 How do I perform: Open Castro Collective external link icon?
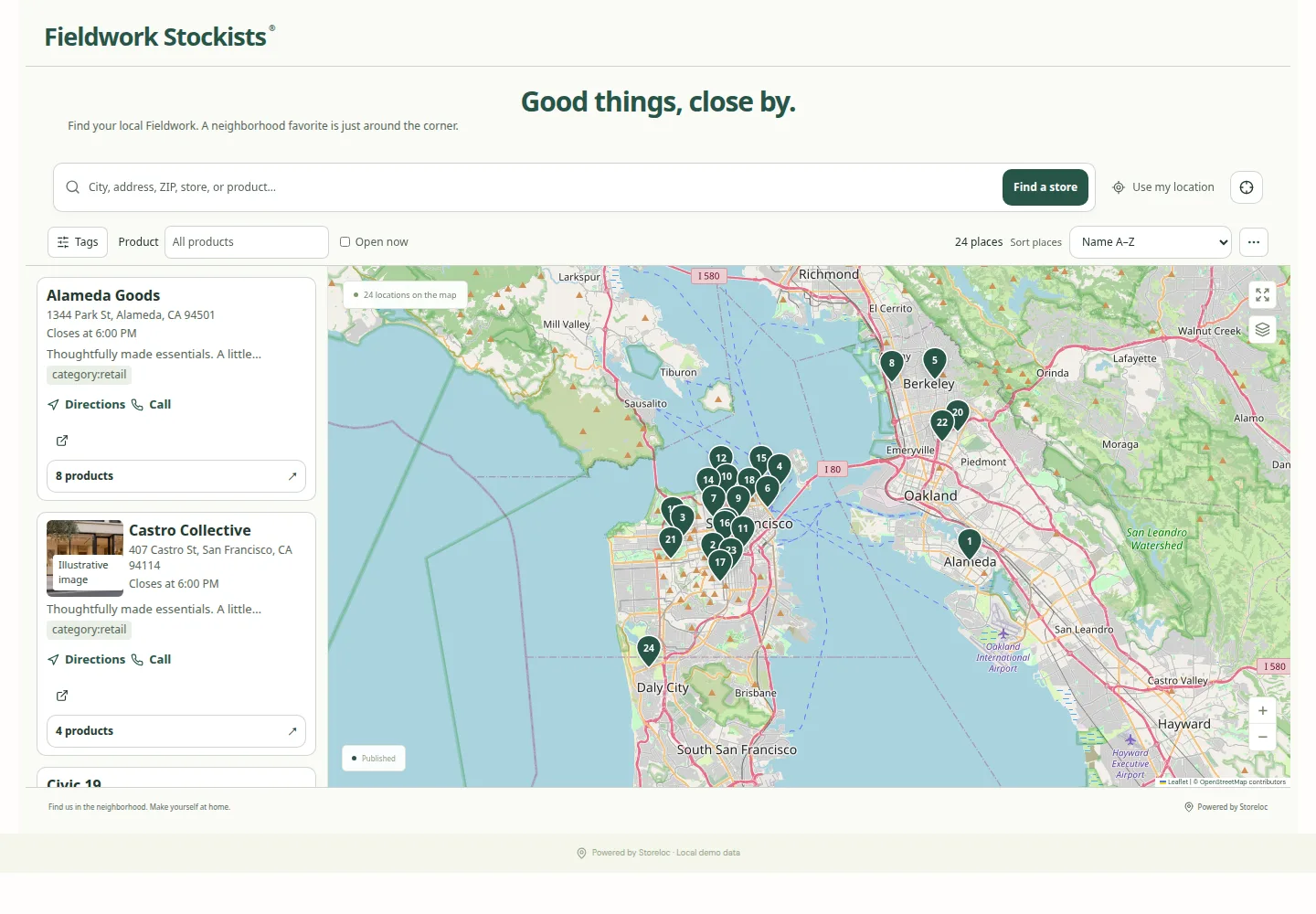click(62, 696)
